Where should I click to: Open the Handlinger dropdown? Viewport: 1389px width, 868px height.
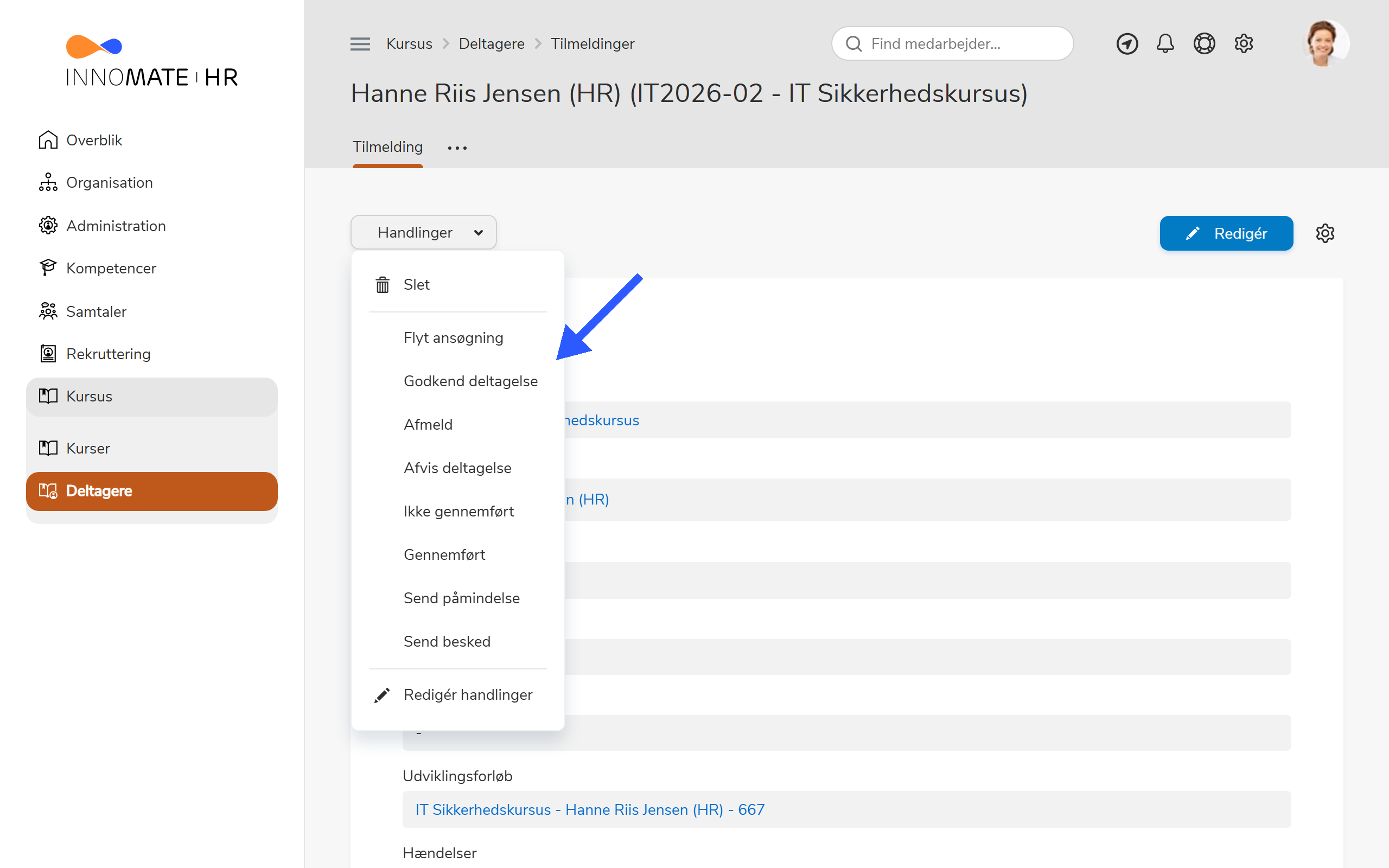(424, 232)
